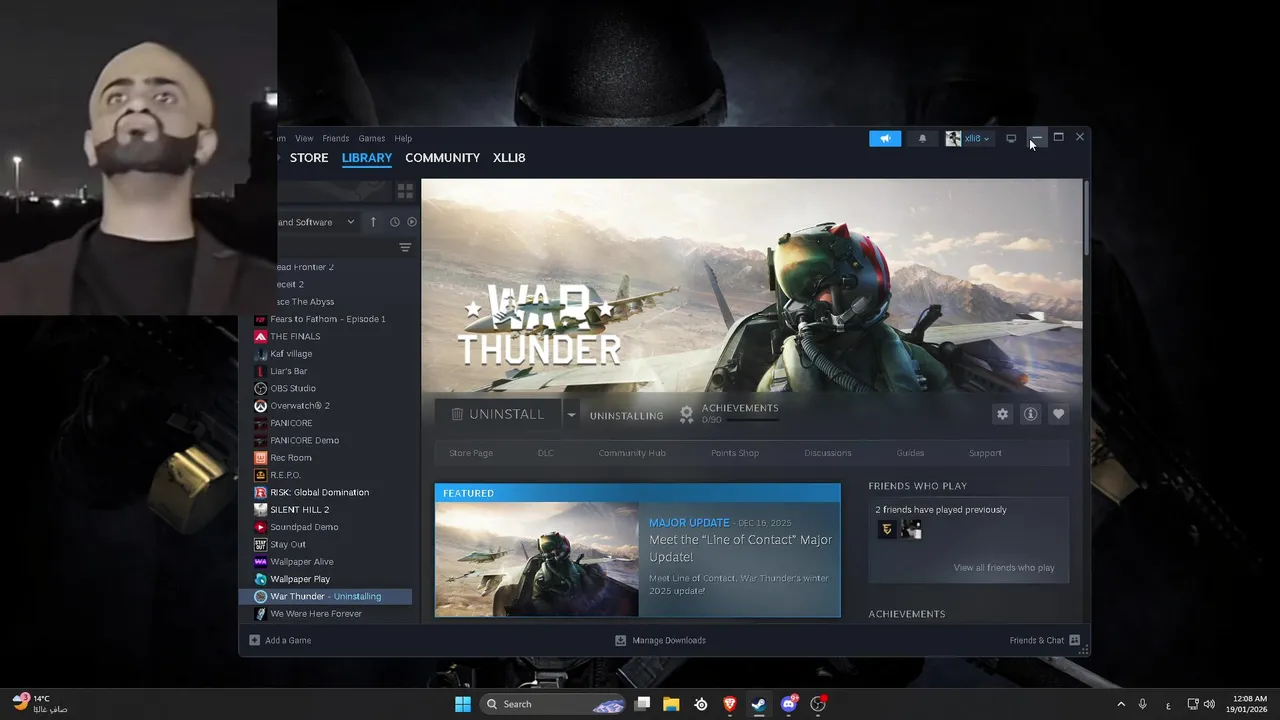Open the library advanced filter icon
Viewport: 1280px width, 720px height.
coord(405,248)
